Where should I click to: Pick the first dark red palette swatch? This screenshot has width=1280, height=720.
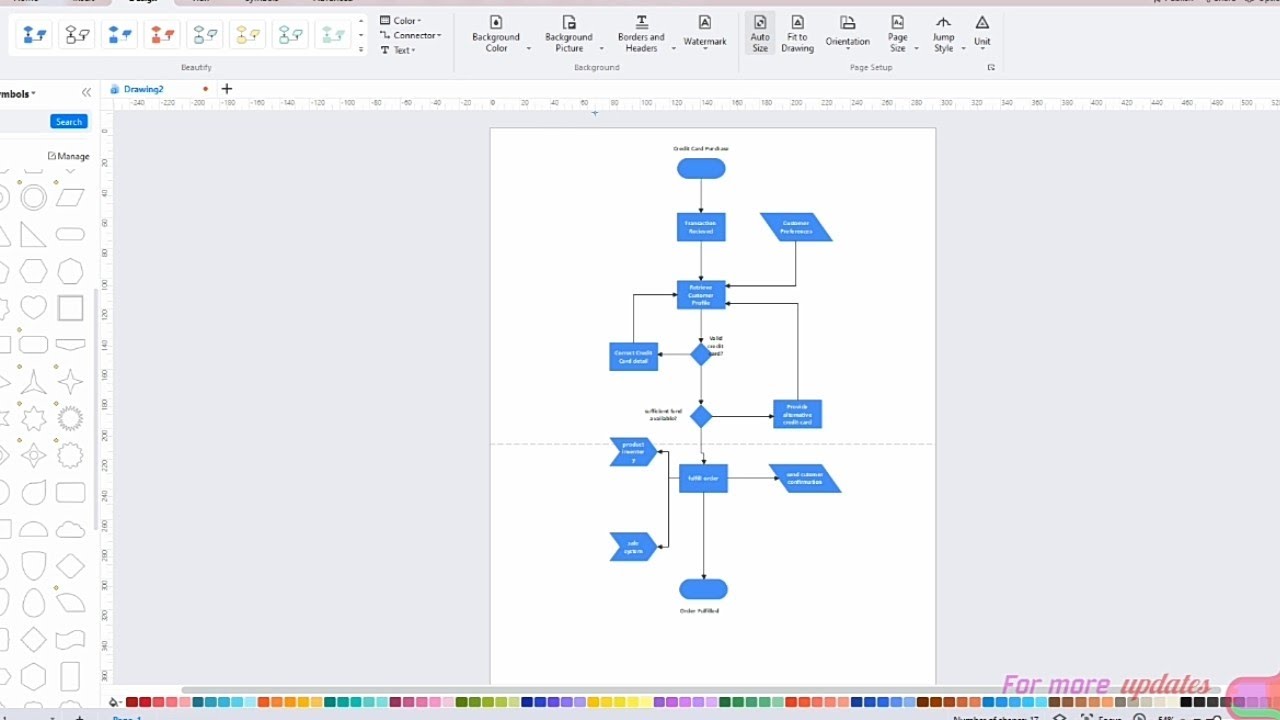[132, 702]
